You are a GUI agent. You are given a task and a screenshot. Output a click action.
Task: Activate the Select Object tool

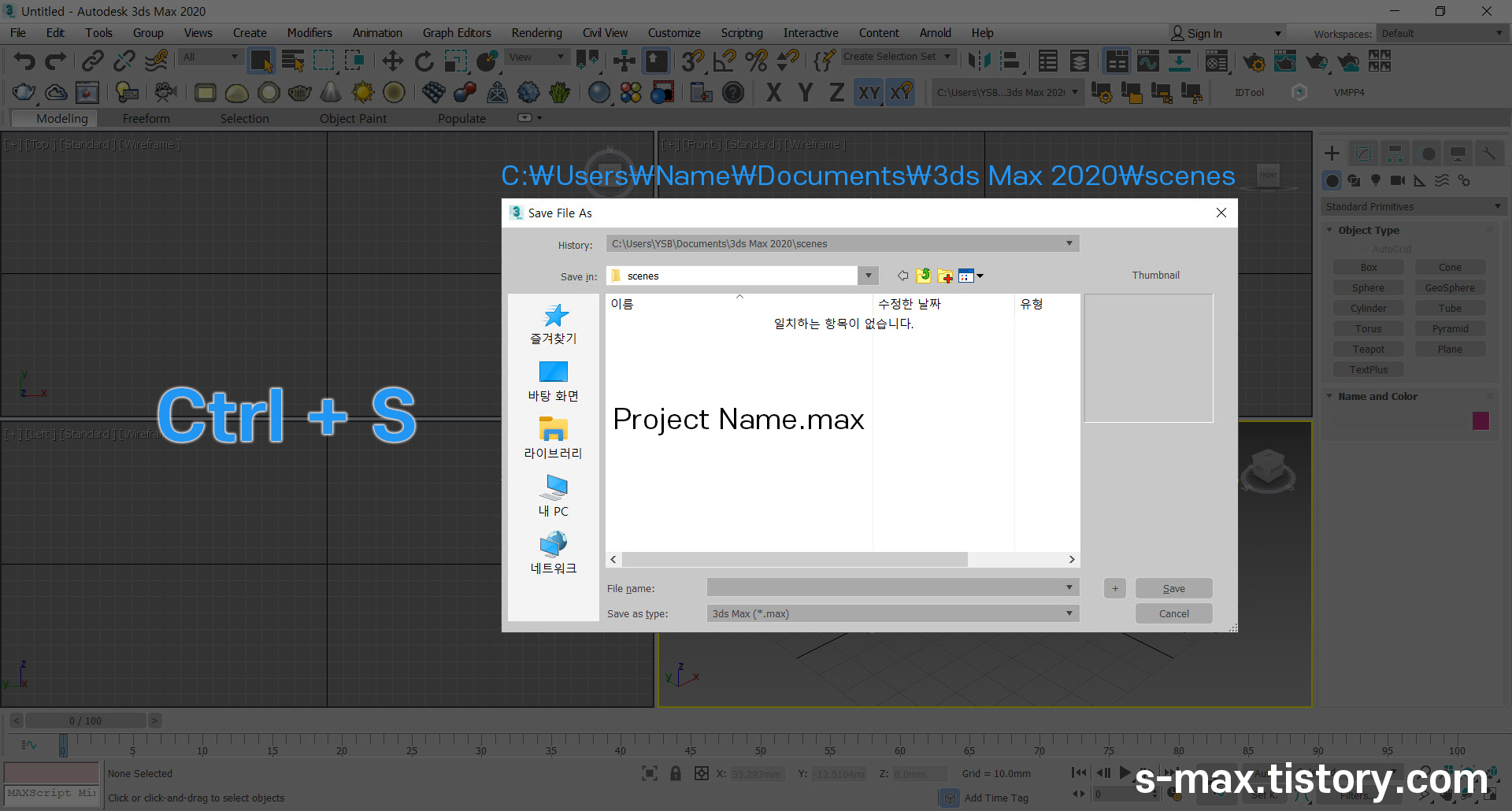[x=261, y=61]
